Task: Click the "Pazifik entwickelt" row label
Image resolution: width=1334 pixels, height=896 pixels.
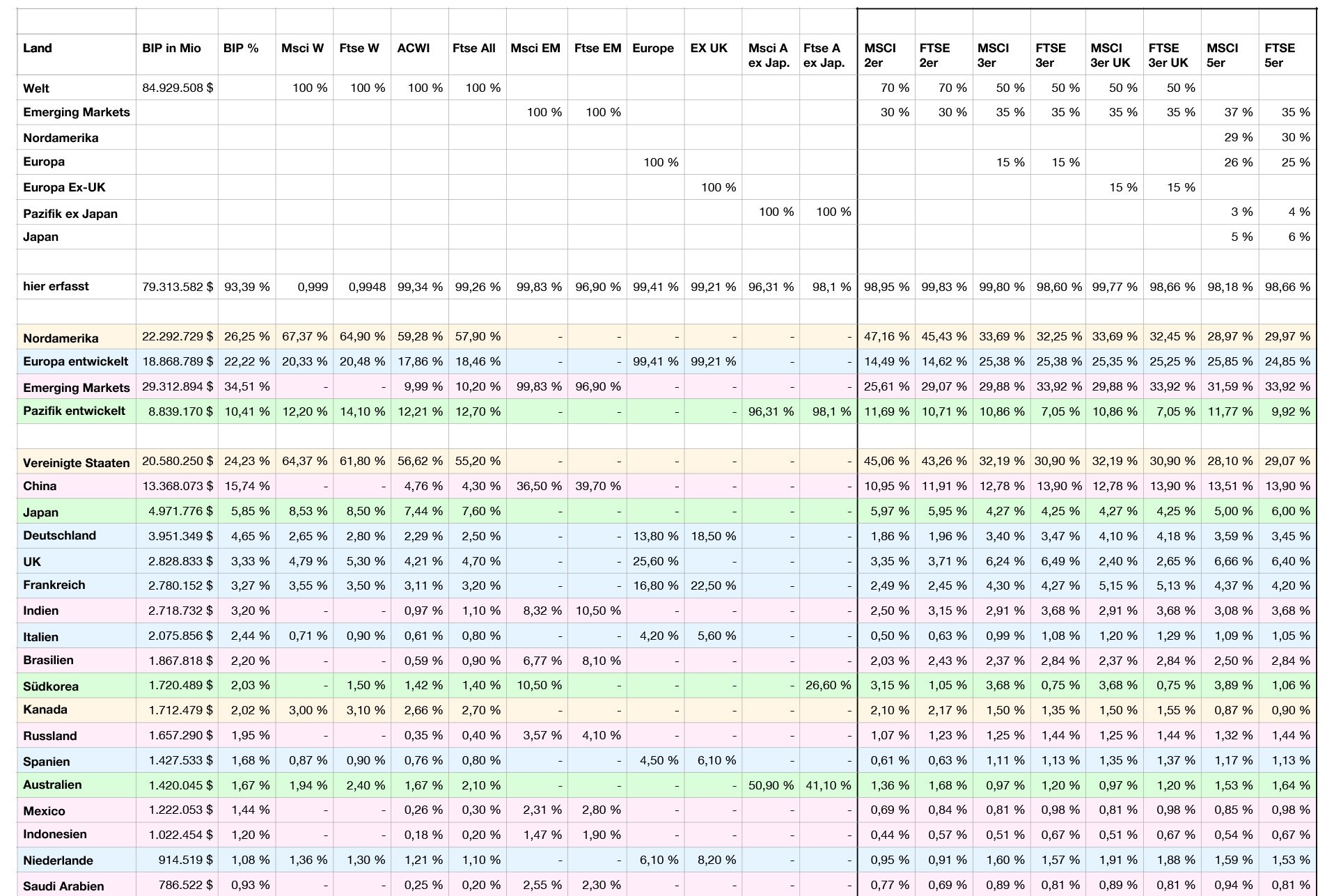Action: (x=74, y=411)
